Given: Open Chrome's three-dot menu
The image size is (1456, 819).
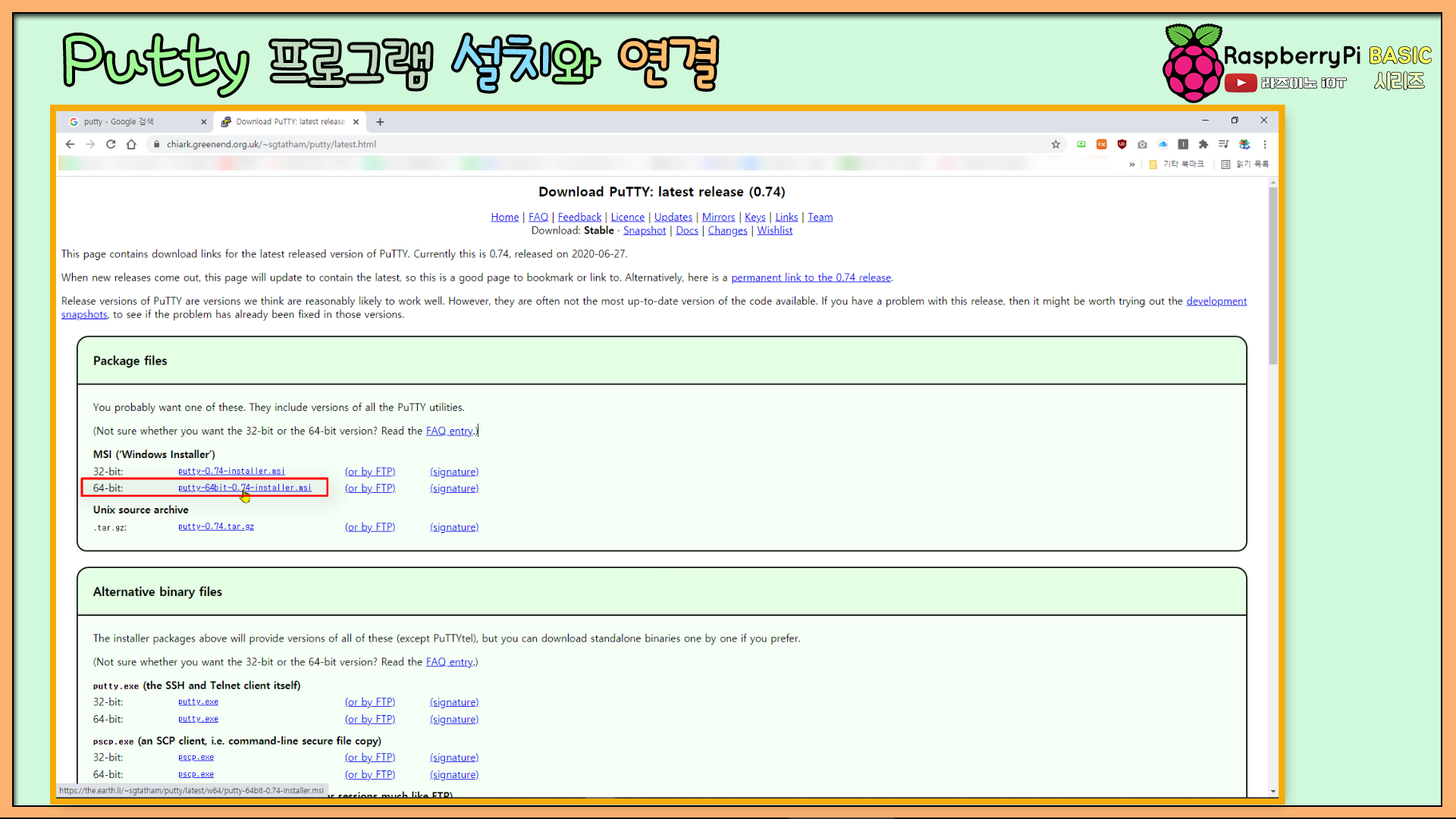Looking at the screenshot, I should 1264,144.
